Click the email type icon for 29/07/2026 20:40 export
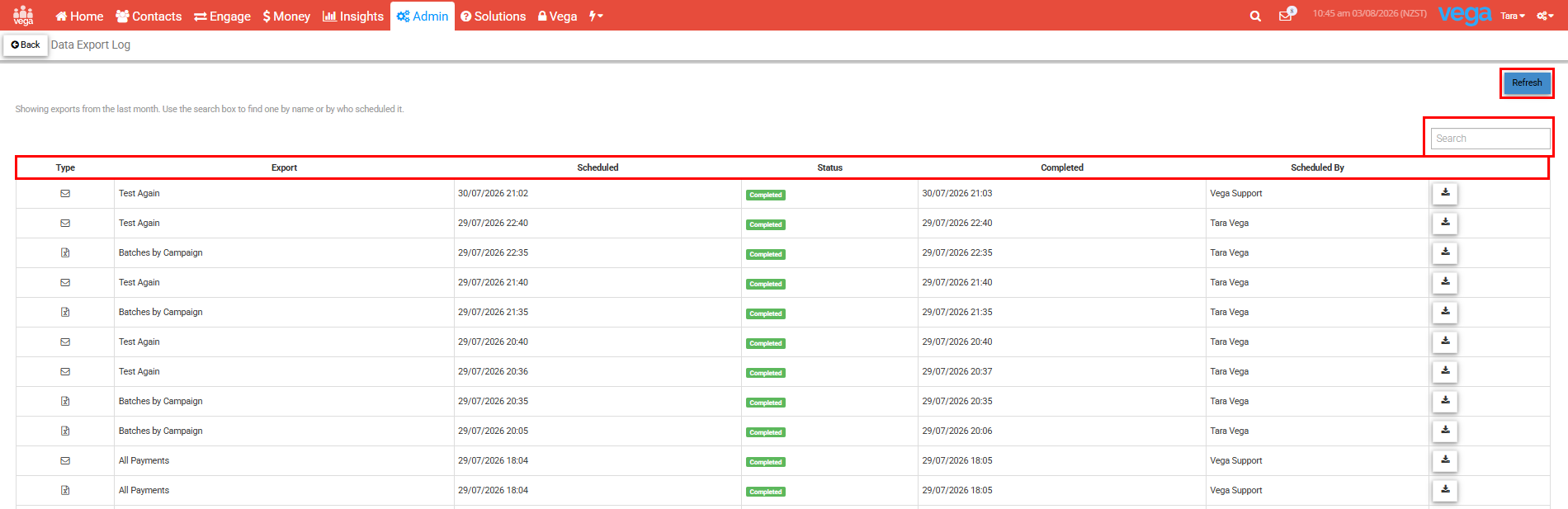Screen dimensions: 1568x509 click(x=65, y=342)
